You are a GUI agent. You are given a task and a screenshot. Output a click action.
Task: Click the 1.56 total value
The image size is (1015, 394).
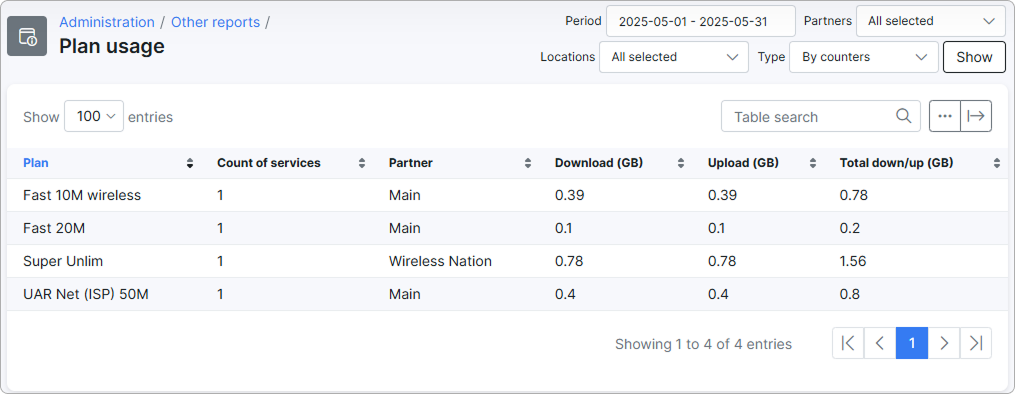tap(853, 261)
